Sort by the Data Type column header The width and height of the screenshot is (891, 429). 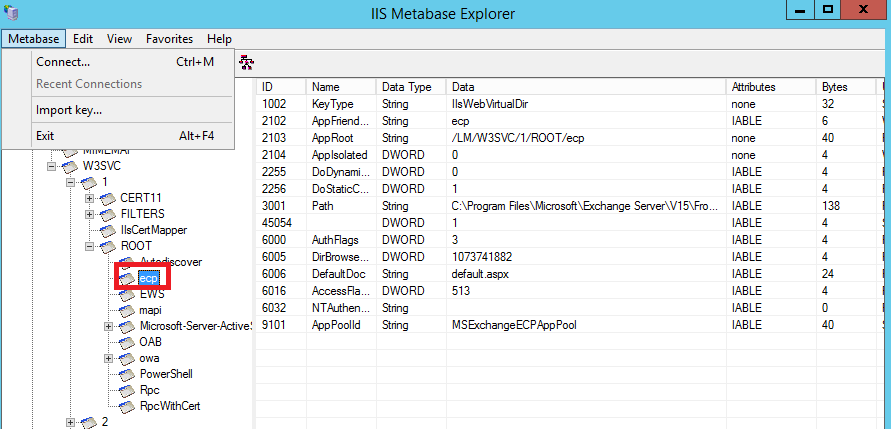406,87
